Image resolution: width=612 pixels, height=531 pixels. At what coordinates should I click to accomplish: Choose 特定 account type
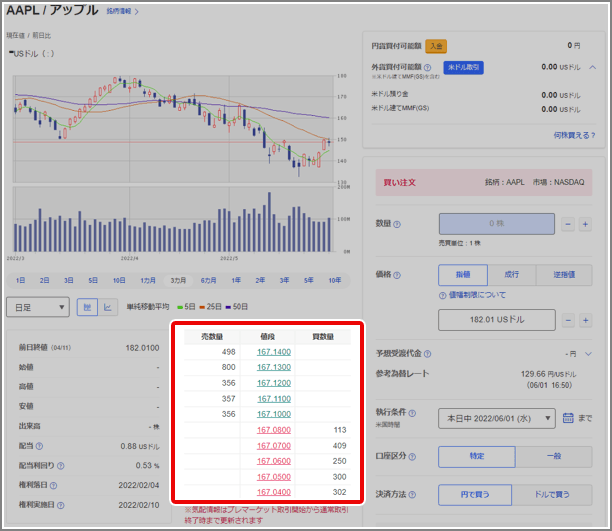[477, 456]
